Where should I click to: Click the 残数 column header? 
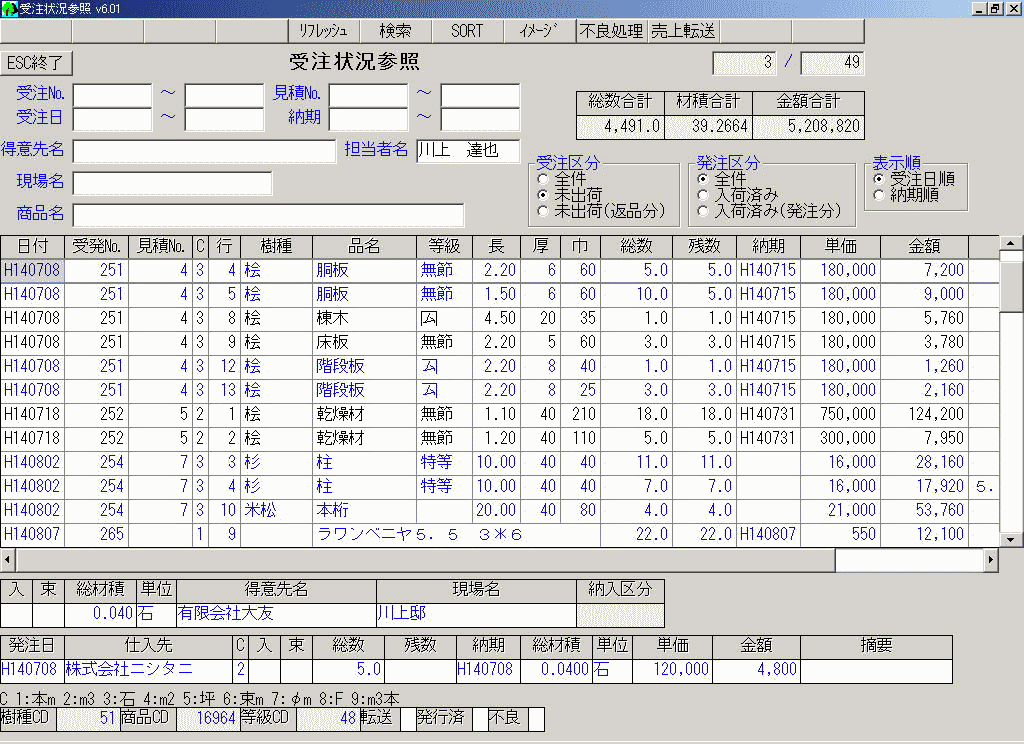point(703,246)
